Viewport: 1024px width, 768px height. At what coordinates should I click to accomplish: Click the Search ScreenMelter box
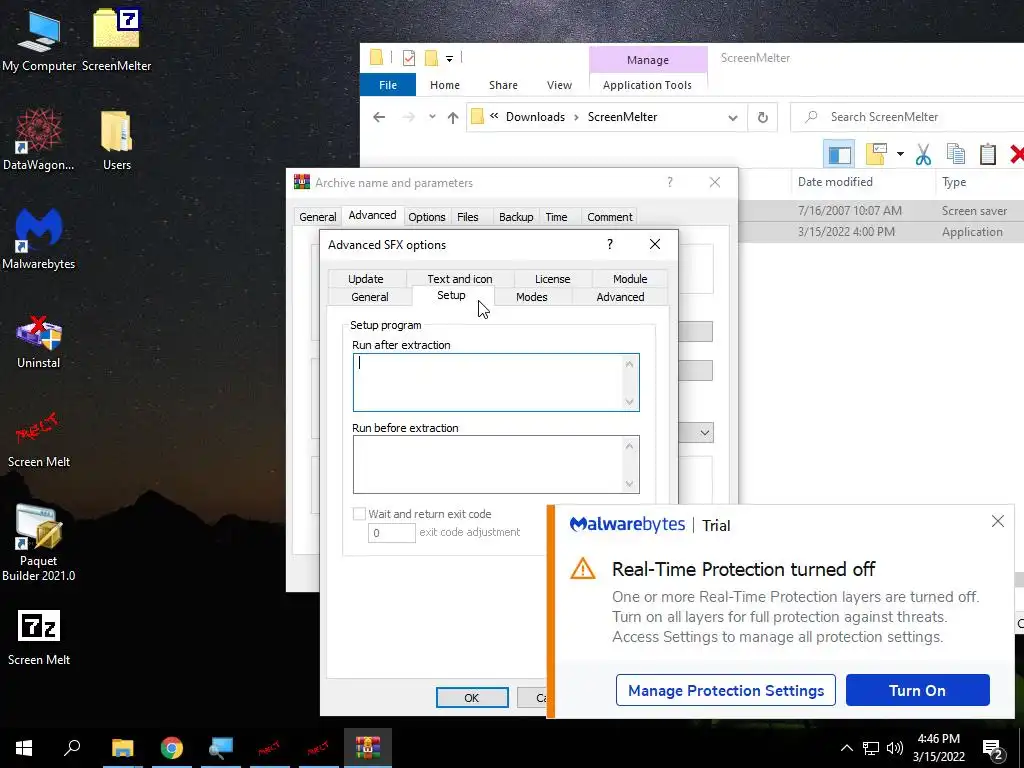click(x=908, y=117)
